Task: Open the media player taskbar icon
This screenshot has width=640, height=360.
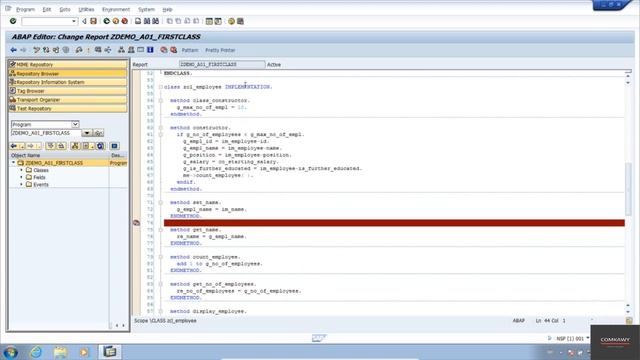Action: coord(84,352)
